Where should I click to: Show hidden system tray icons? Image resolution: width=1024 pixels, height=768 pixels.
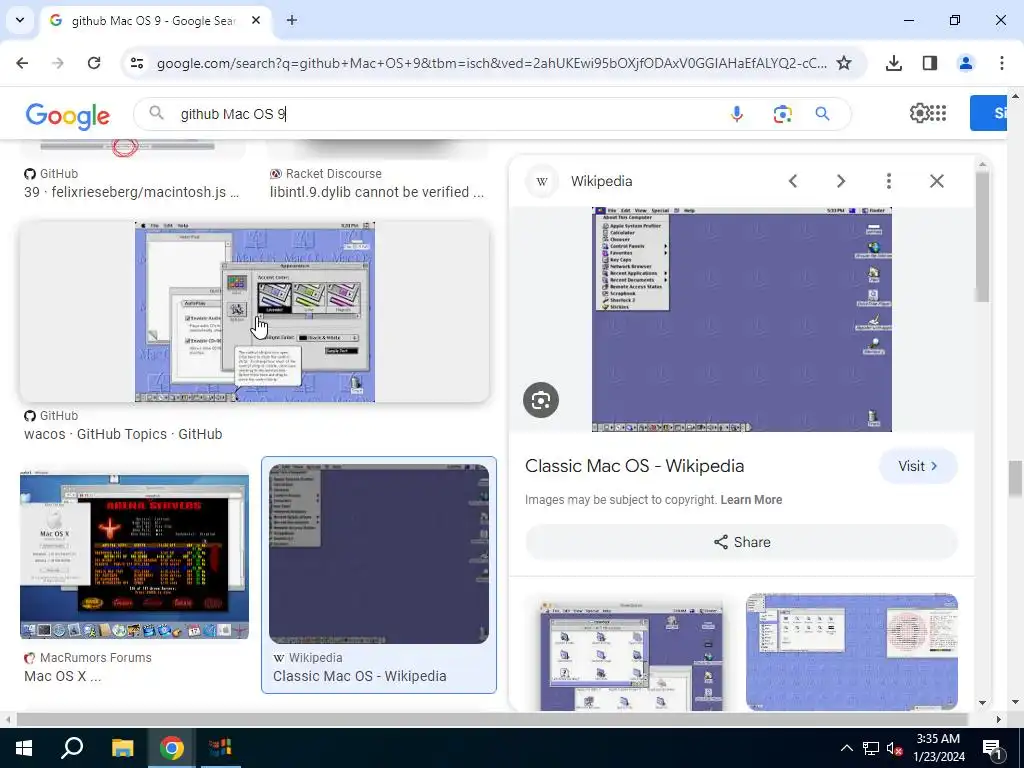(x=846, y=748)
